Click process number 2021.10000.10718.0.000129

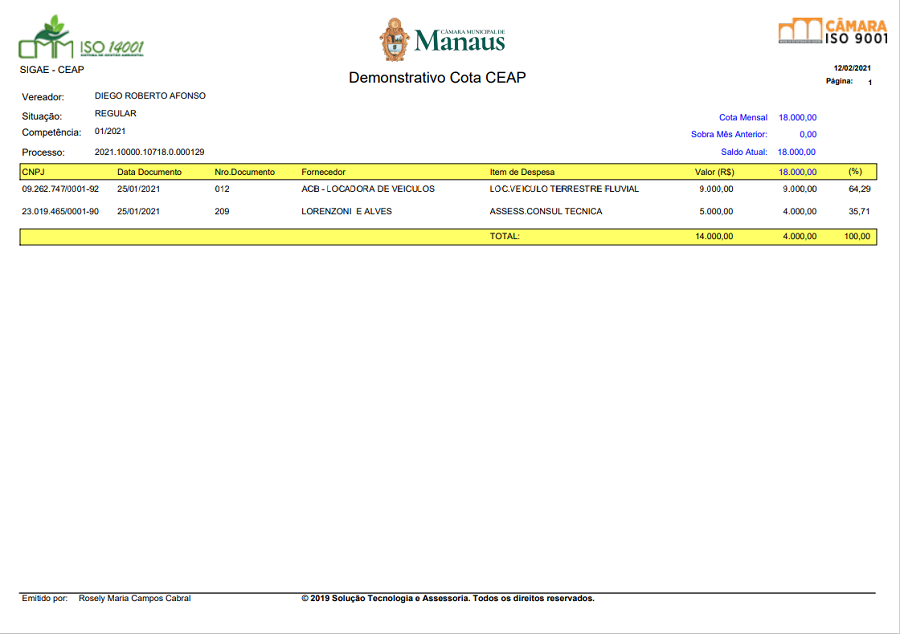149,152
